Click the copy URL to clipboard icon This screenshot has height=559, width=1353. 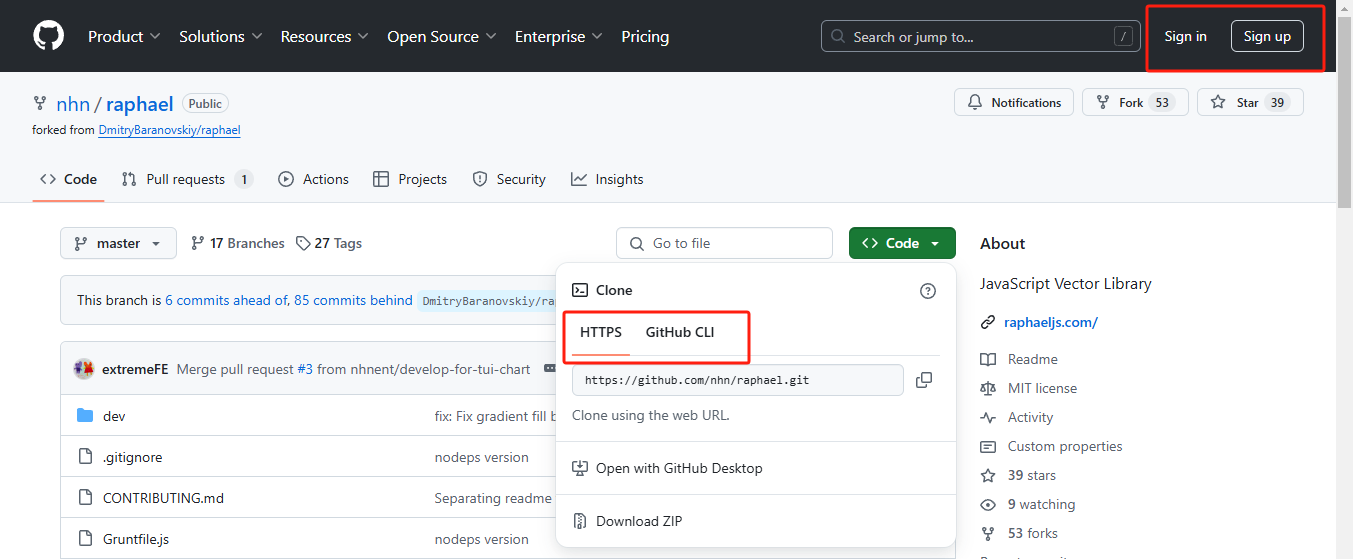pyautogui.click(x=924, y=380)
